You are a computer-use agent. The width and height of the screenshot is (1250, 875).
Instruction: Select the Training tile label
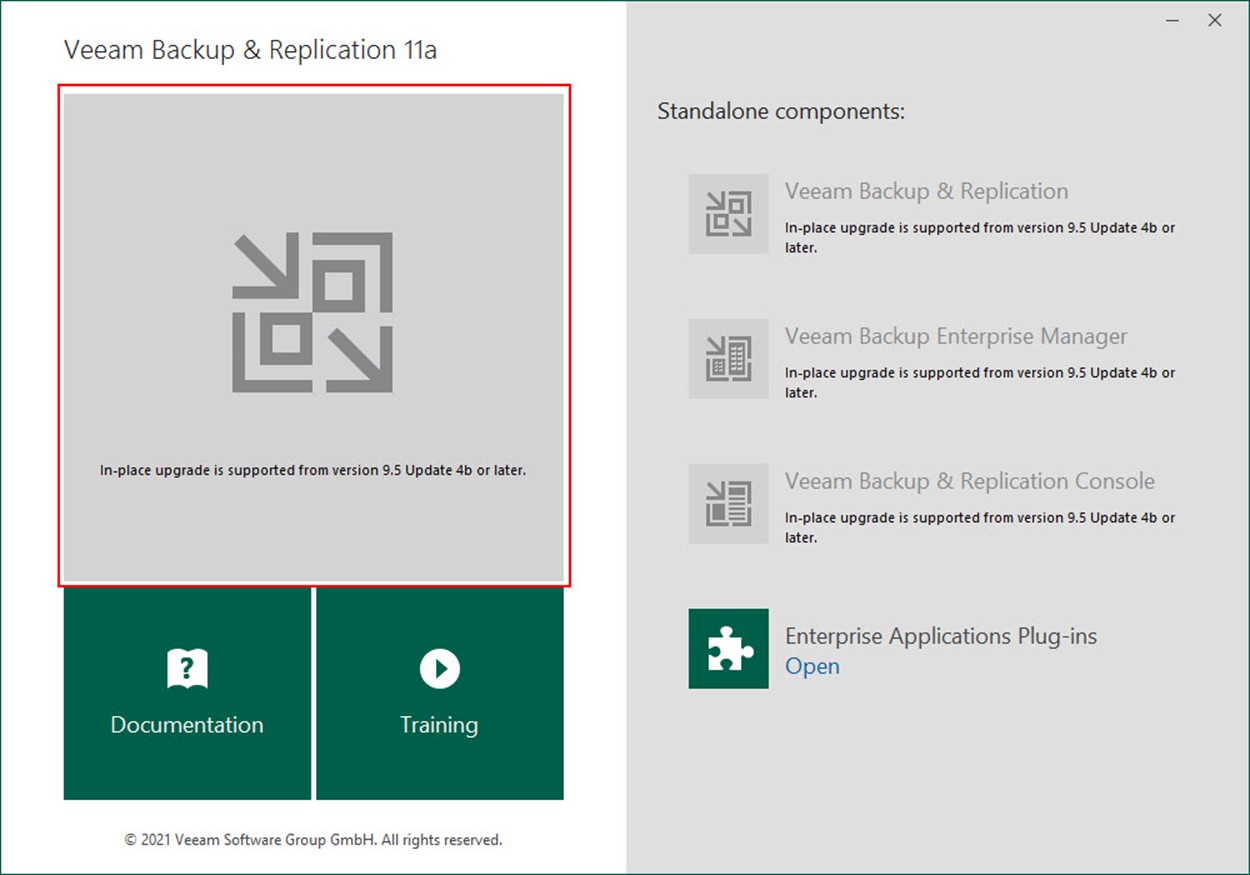[x=439, y=725]
